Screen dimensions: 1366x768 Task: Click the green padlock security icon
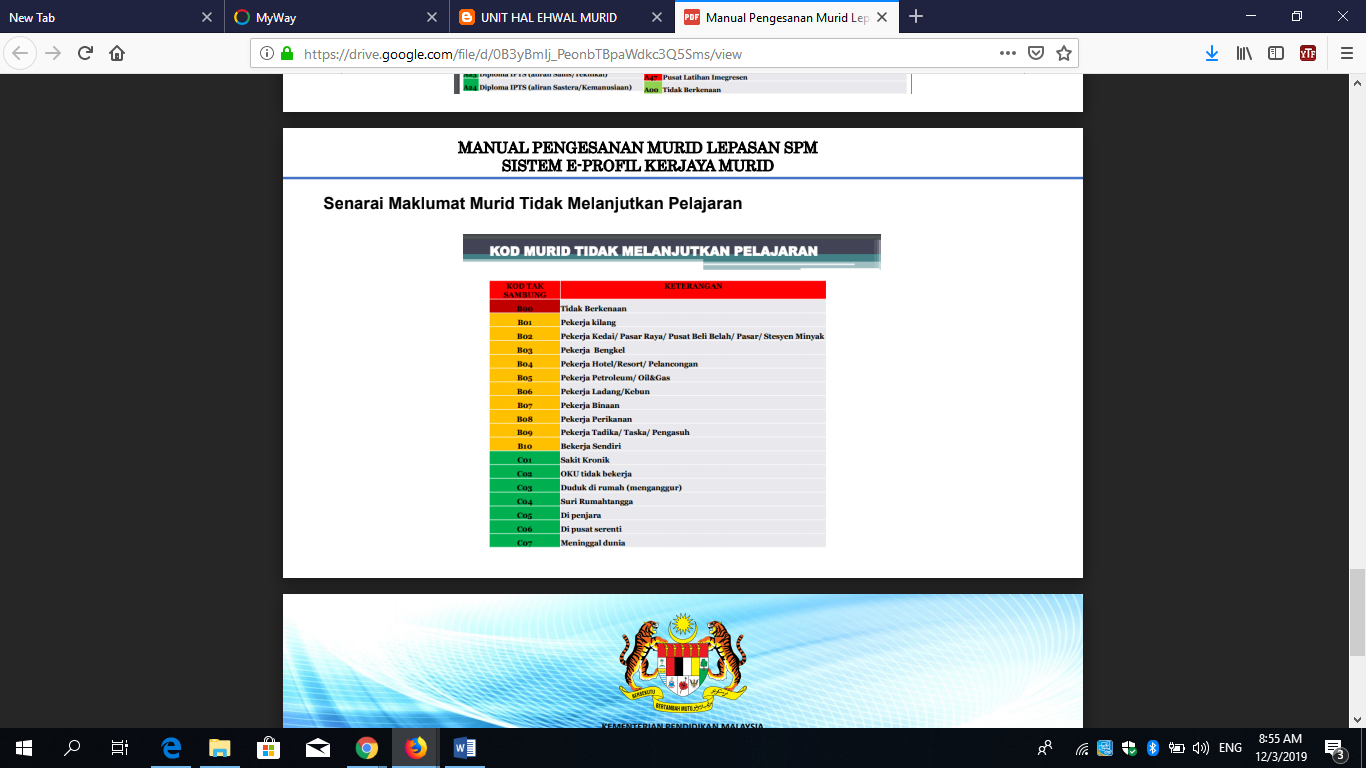(x=287, y=54)
